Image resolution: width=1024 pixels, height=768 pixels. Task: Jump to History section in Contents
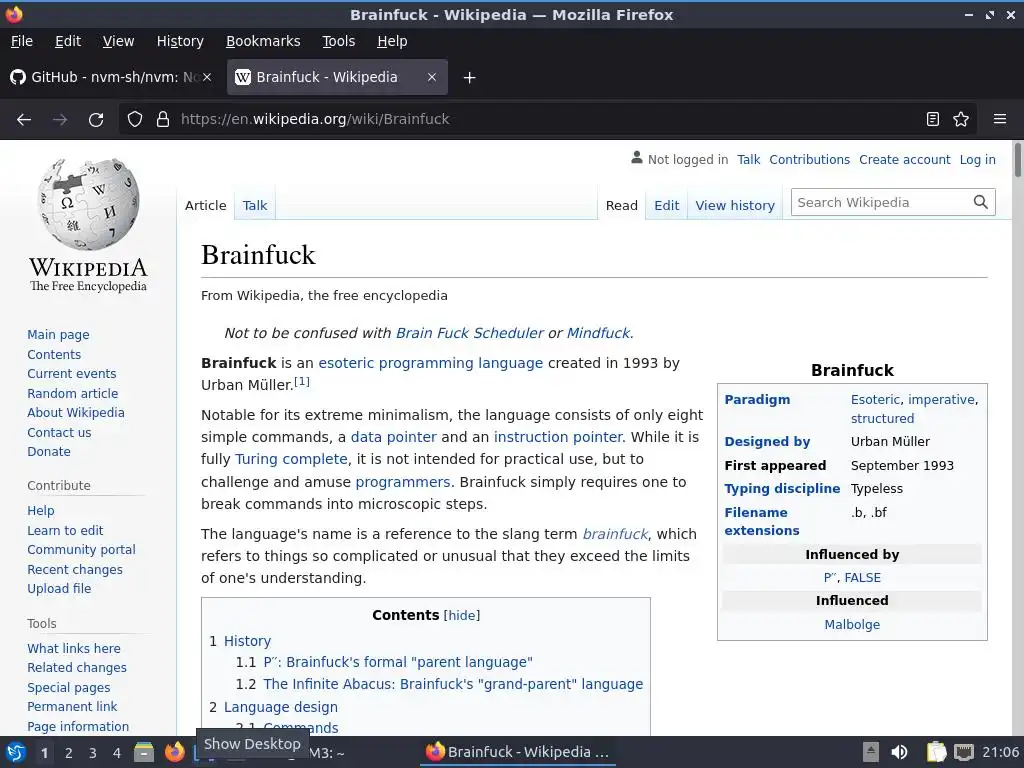pos(247,641)
